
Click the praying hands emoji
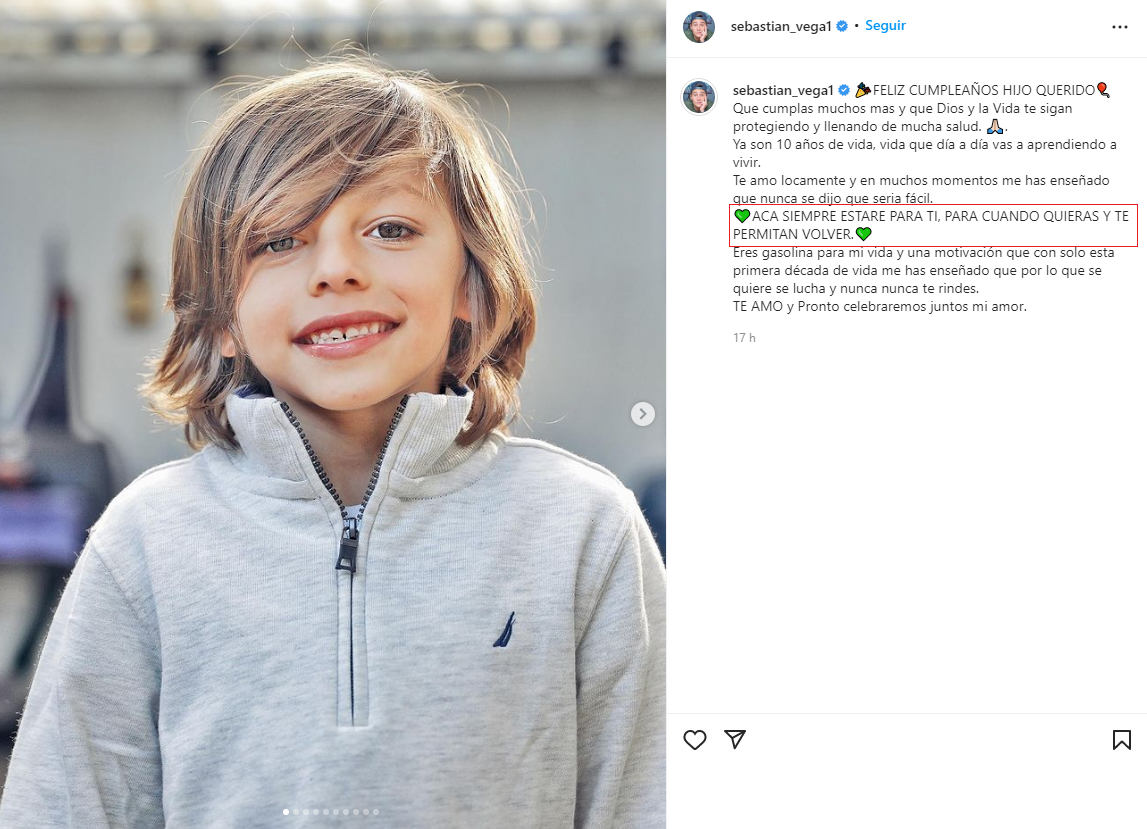point(994,126)
